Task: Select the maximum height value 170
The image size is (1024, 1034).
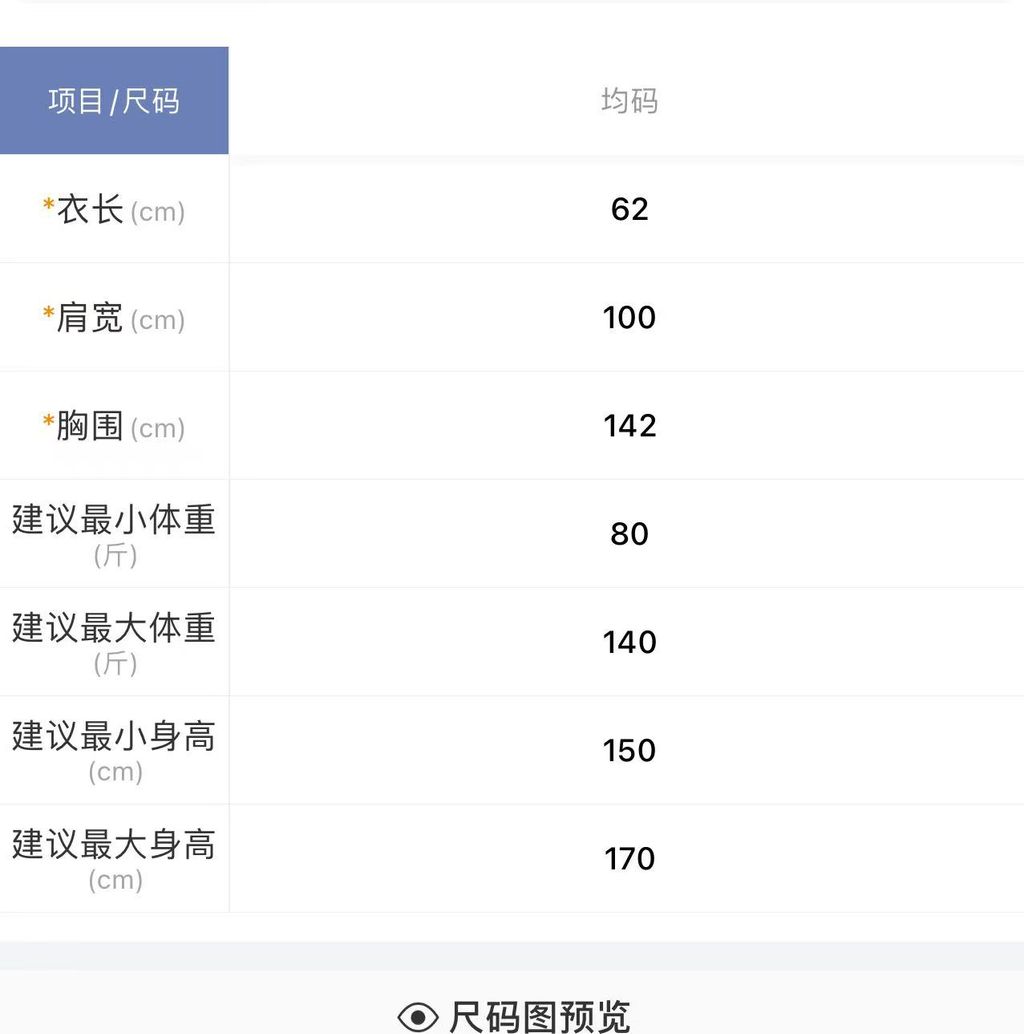Action: pyautogui.click(x=629, y=859)
